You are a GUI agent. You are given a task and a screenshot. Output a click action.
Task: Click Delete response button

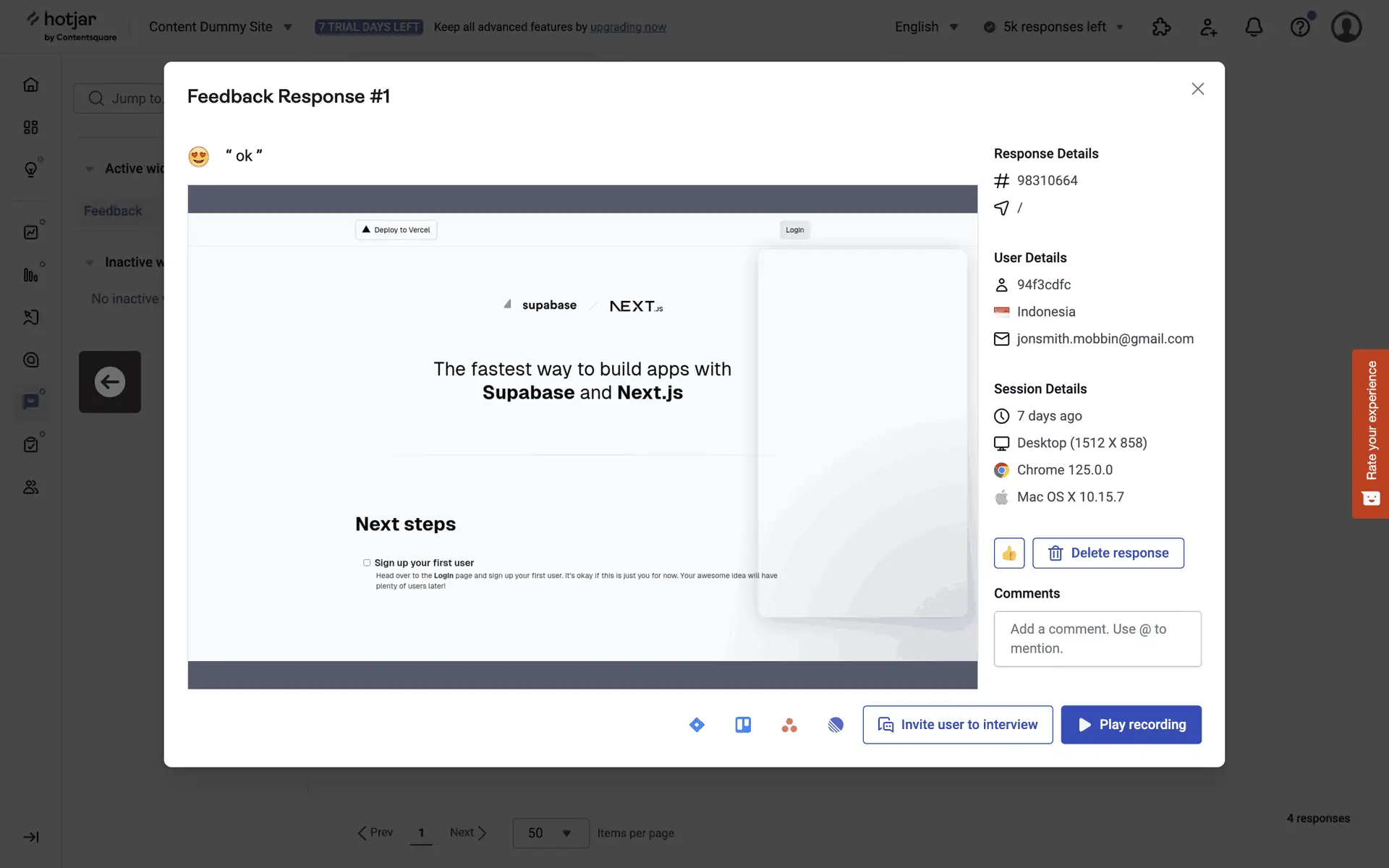tap(1108, 553)
